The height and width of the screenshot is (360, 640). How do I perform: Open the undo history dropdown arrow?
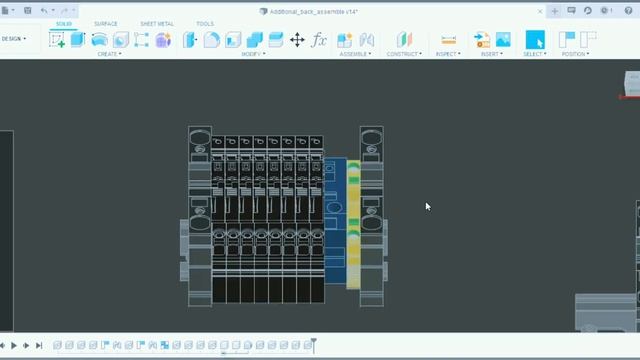[x=53, y=11]
